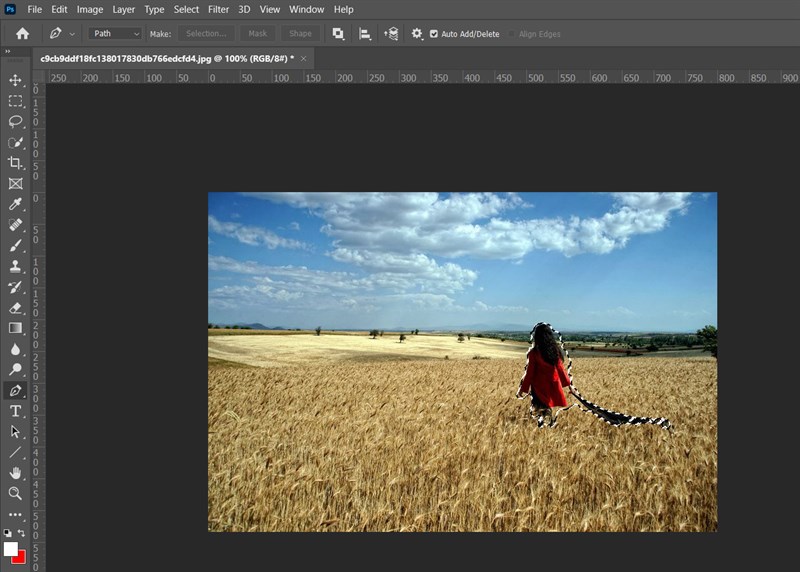Swap foreground and background colors
The height and width of the screenshot is (572, 800).
tap(22, 534)
